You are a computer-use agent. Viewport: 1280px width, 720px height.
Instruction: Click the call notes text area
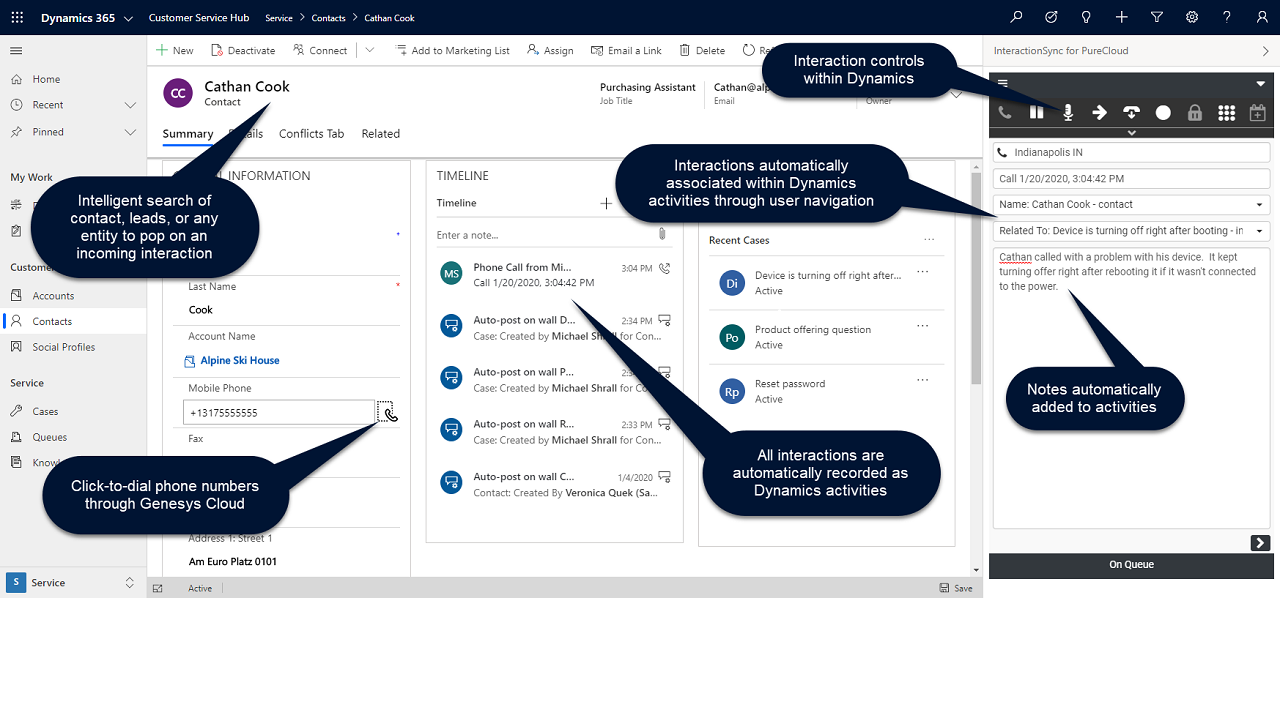(x=1131, y=388)
